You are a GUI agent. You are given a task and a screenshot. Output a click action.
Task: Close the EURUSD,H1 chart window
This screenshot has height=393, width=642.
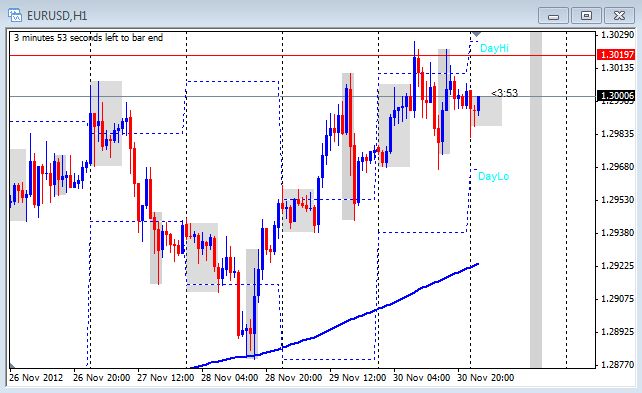tap(619, 16)
